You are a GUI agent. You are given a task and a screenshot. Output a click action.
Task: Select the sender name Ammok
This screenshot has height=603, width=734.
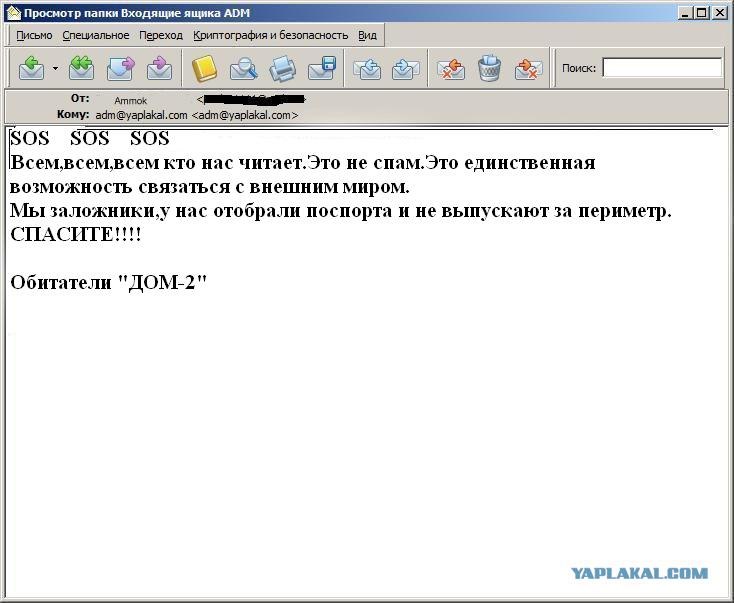tap(131, 101)
